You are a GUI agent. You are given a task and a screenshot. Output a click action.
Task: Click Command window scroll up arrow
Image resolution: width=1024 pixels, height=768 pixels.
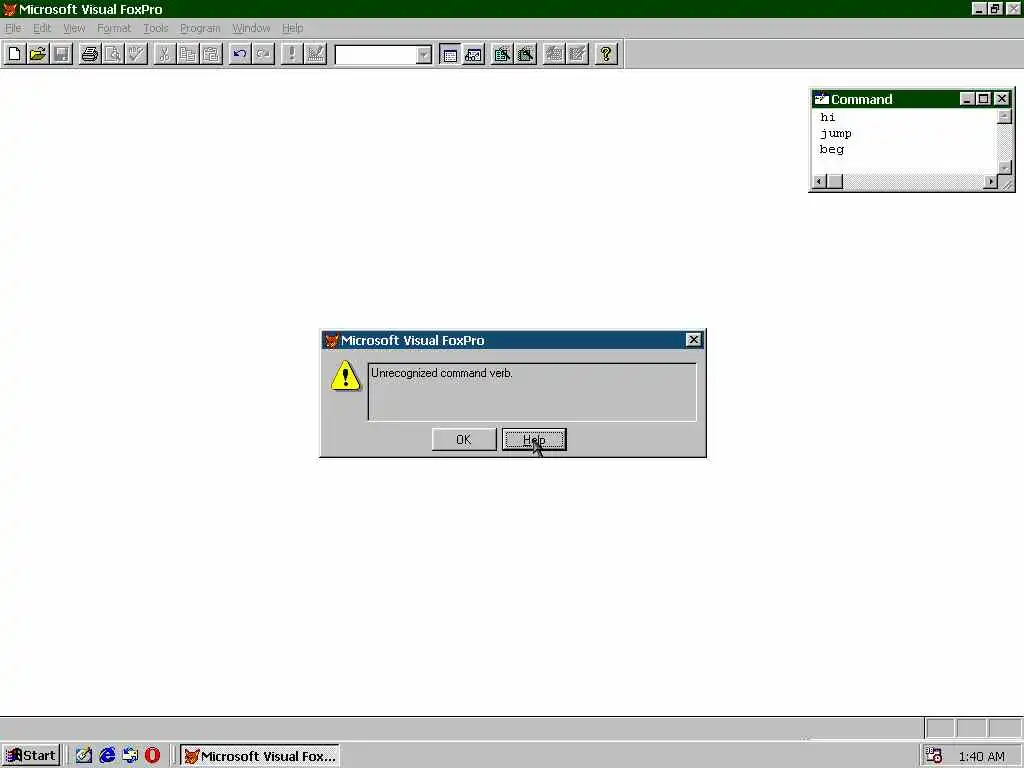pyautogui.click(x=1004, y=116)
